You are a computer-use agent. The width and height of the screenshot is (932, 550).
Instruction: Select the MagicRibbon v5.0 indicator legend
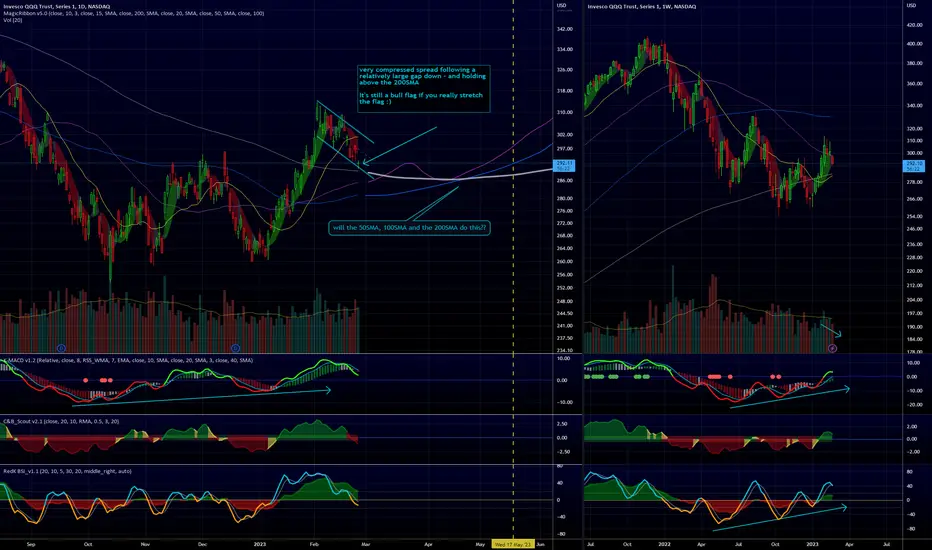[134, 13]
